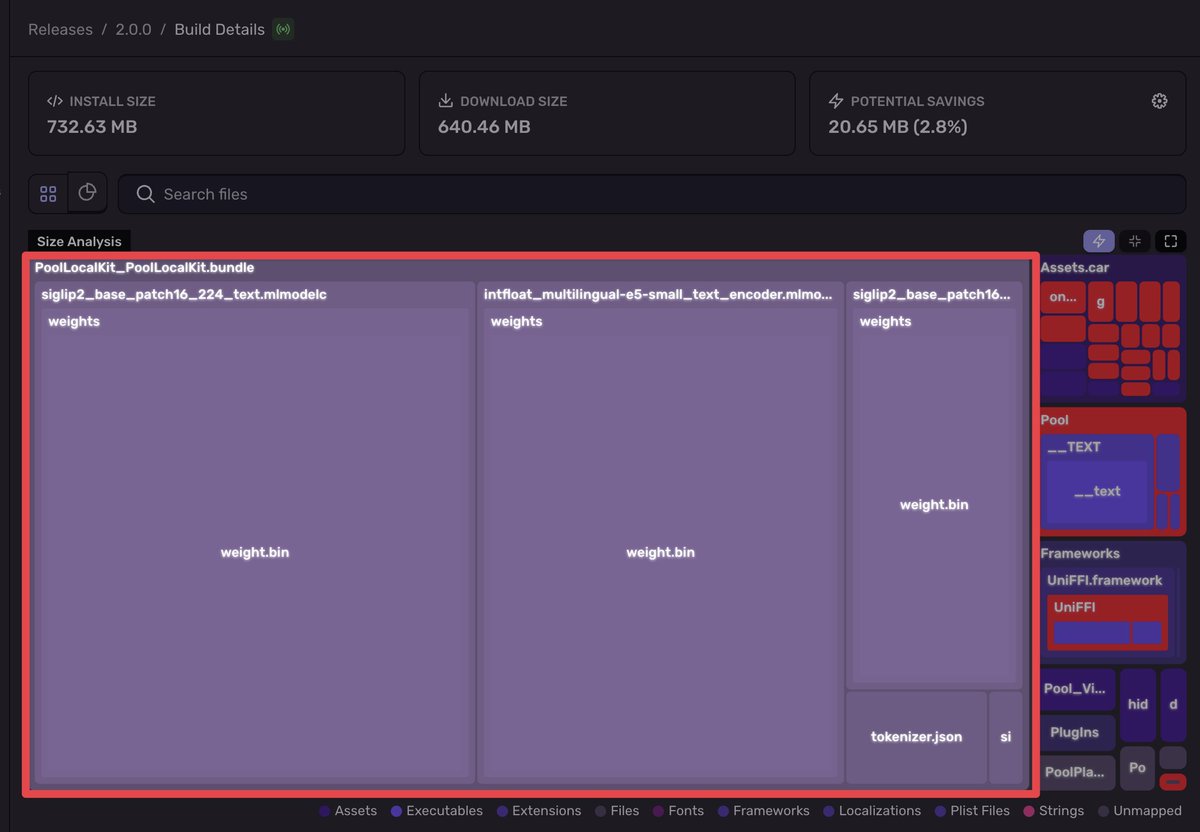Select the UniFFI.framework header
The image size is (1200, 832).
click(x=1104, y=580)
